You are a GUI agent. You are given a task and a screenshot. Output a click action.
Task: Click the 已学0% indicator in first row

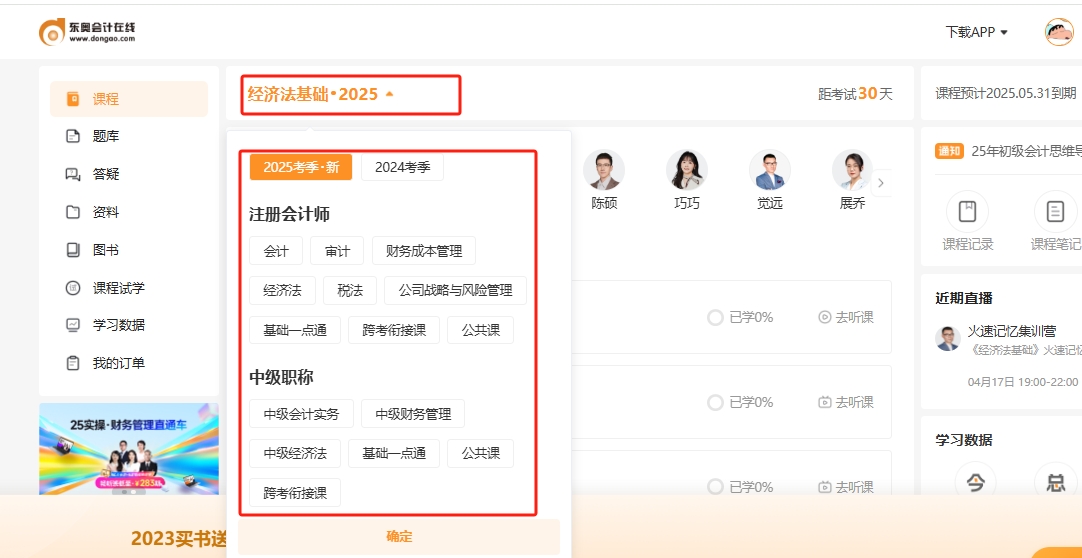tap(740, 317)
